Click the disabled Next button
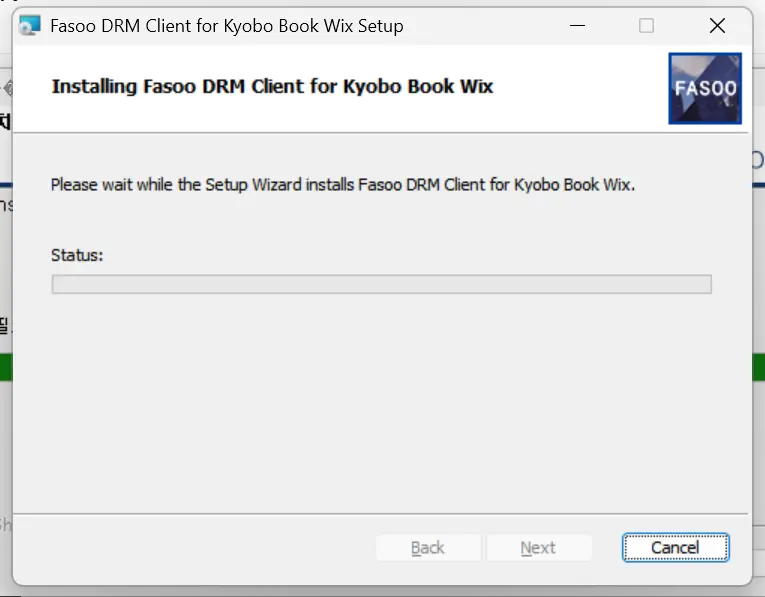The width and height of the screenshot is (765, 597). [538, 548]
